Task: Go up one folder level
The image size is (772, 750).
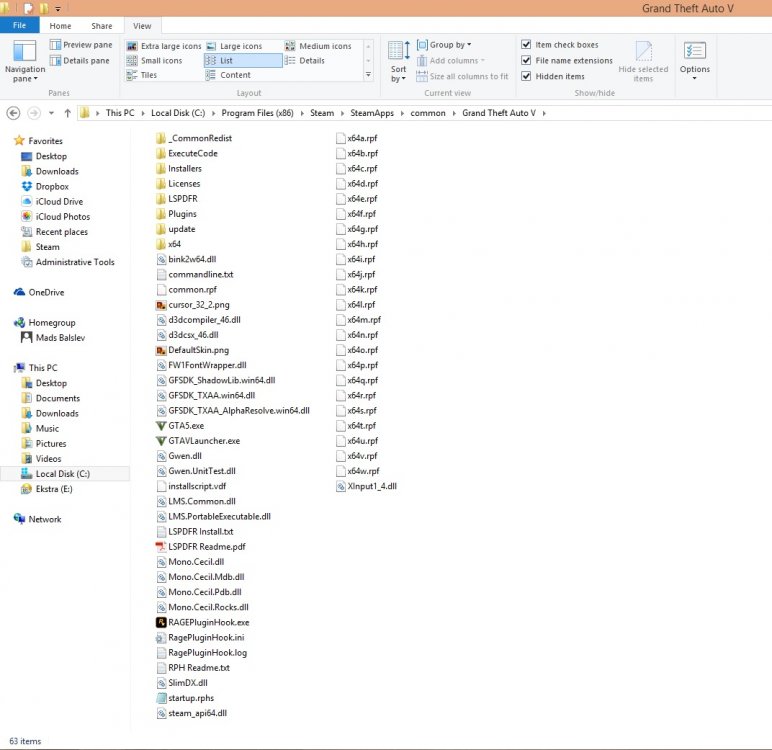Action: (x=67, y=113)
